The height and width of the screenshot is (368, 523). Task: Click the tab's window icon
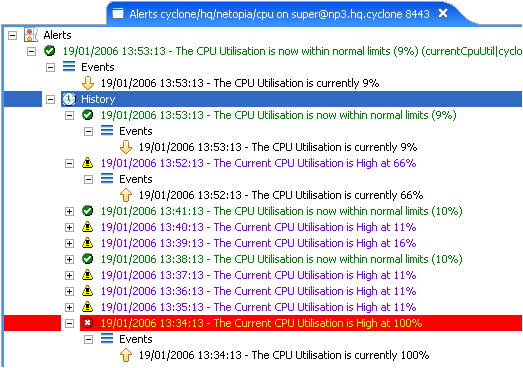(x=118, y=14)
